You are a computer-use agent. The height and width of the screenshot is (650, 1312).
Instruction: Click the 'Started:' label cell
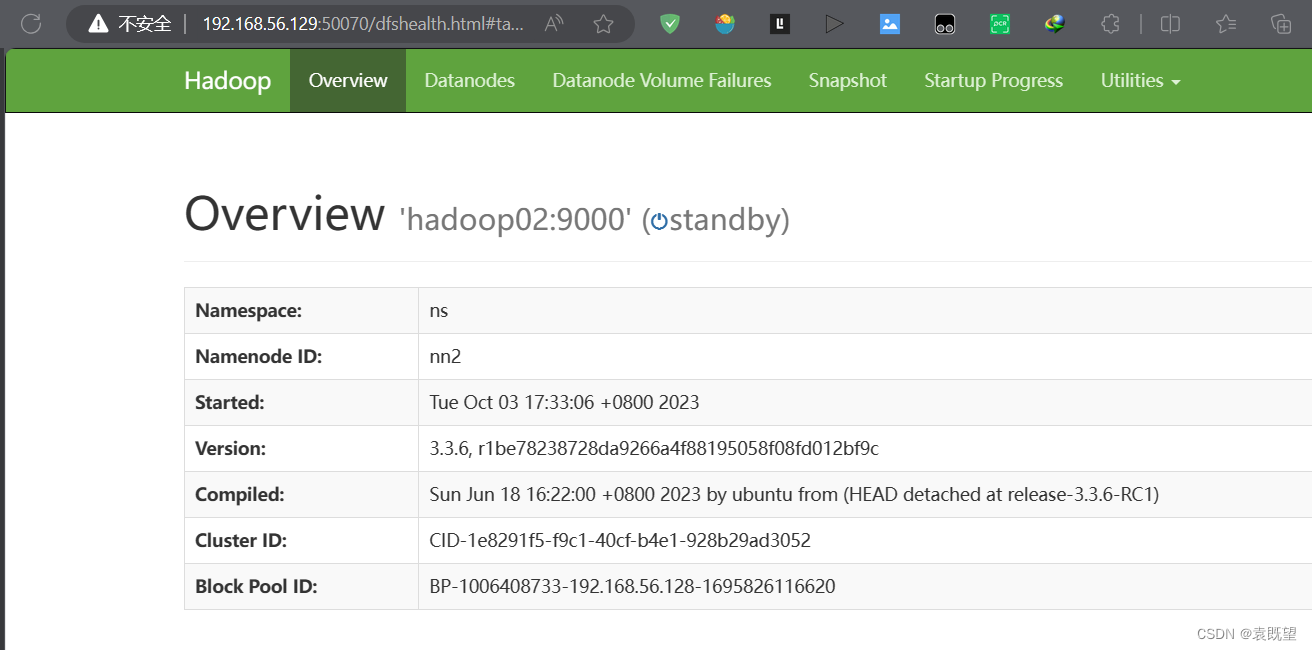pyautogui.click(x=301, y=403)
